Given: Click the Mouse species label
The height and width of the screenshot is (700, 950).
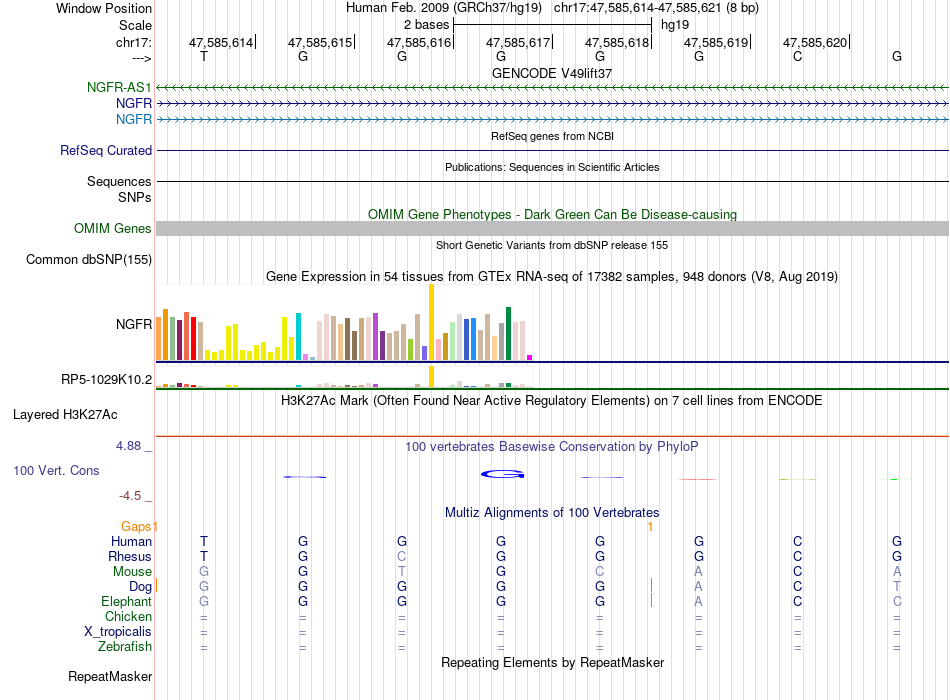Looking at the screenshot, I should (132, 572).
